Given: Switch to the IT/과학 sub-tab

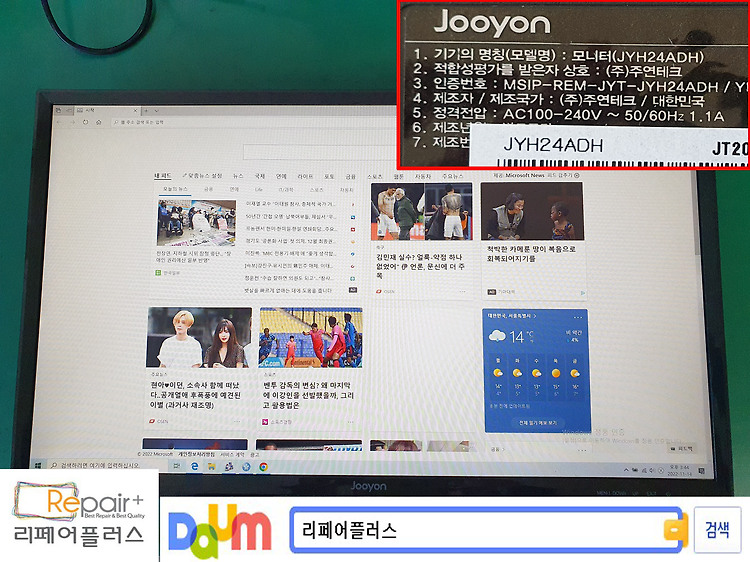Looking at the screenshot, I should [286, 189].
